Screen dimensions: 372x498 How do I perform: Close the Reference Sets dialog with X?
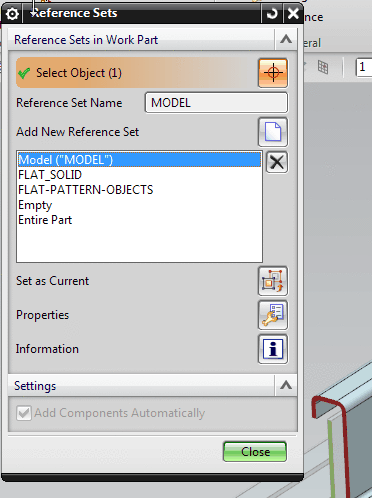(x=293, y=14)
